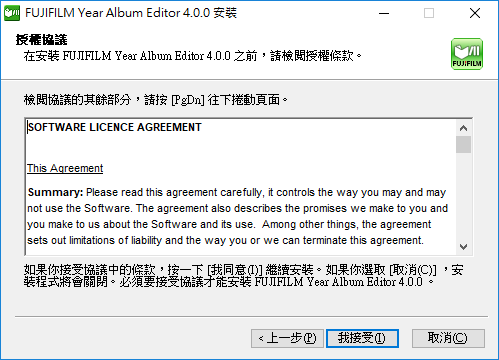Click the acceptance instructions paragraph below the licence

tap(243, 276)
